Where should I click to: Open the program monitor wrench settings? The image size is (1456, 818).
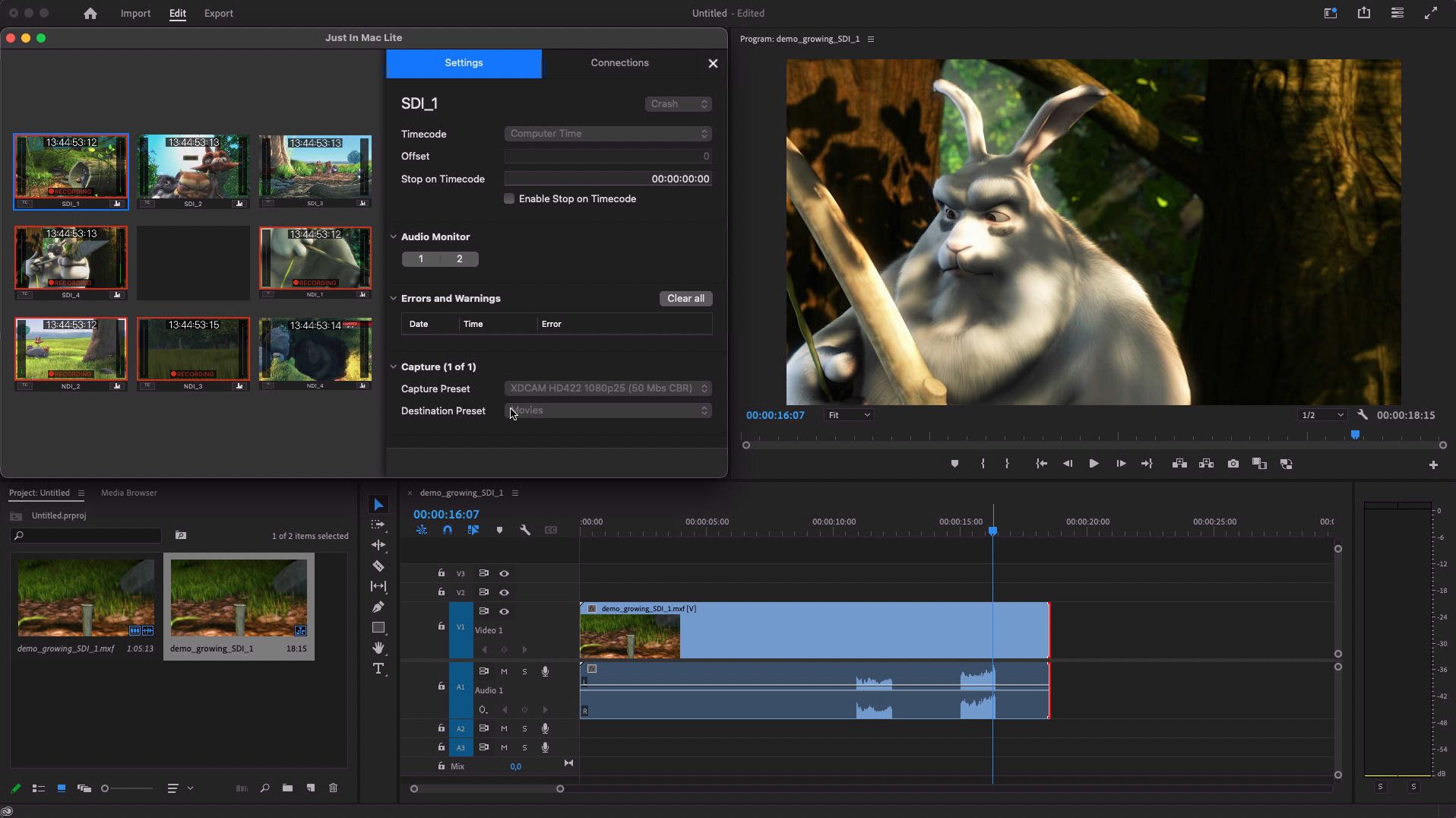1363,415
